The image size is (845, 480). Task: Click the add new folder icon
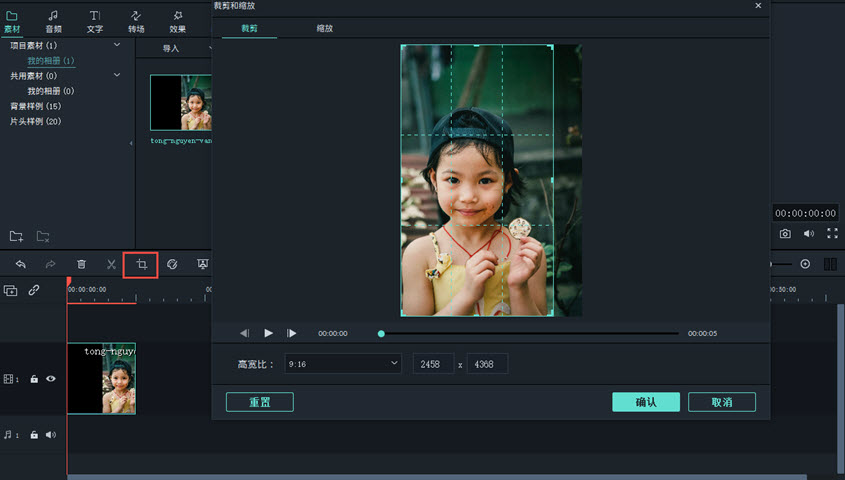pyautogui.click(x=16, y=236)
